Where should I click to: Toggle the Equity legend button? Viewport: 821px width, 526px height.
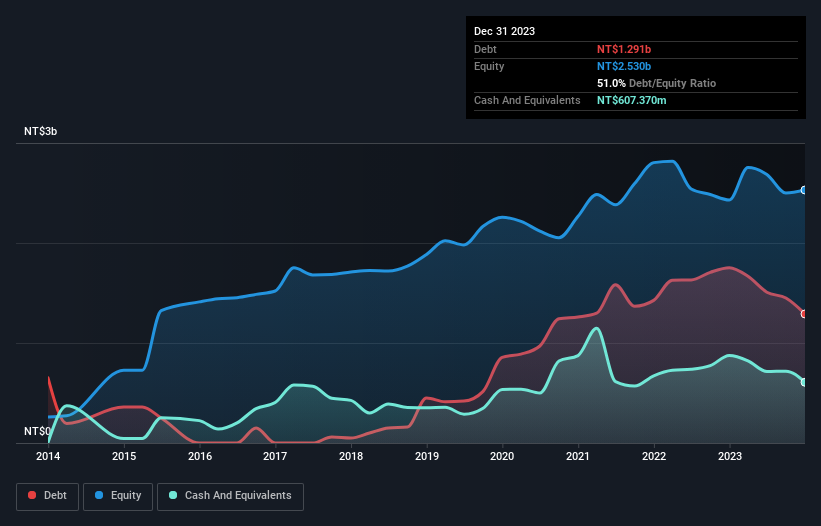pyautogui.click(x=118, y=496)
